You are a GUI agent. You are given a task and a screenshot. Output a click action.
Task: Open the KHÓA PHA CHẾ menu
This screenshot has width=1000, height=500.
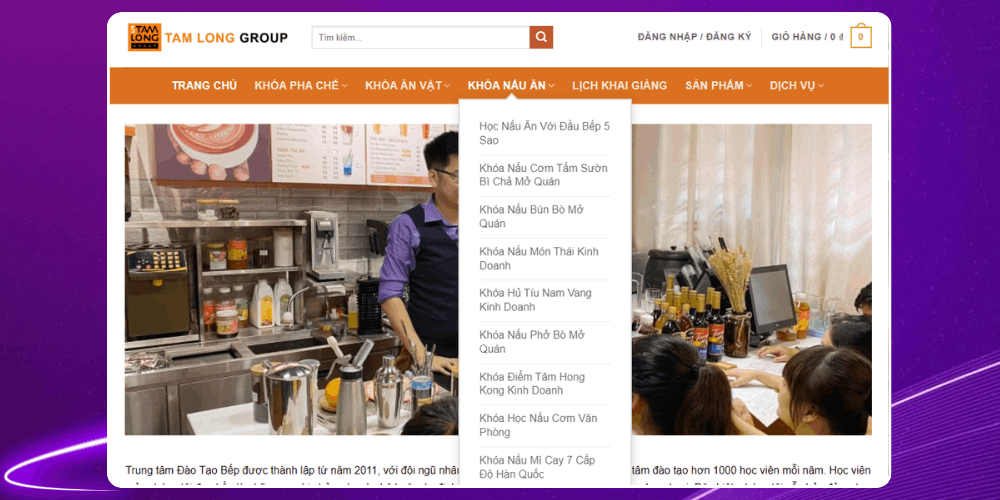pyautogui.click(x=297, y=85)
